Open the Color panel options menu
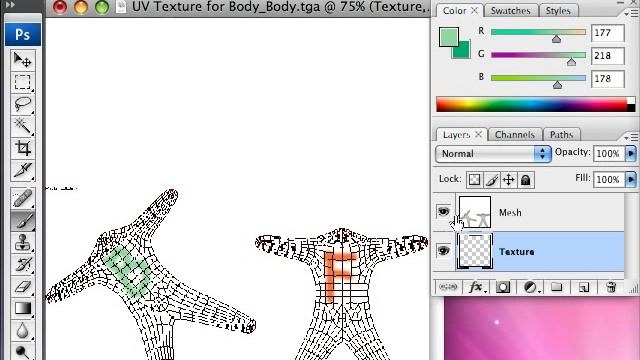The height and width of the screenshot is (360, 640). point(630,13)
